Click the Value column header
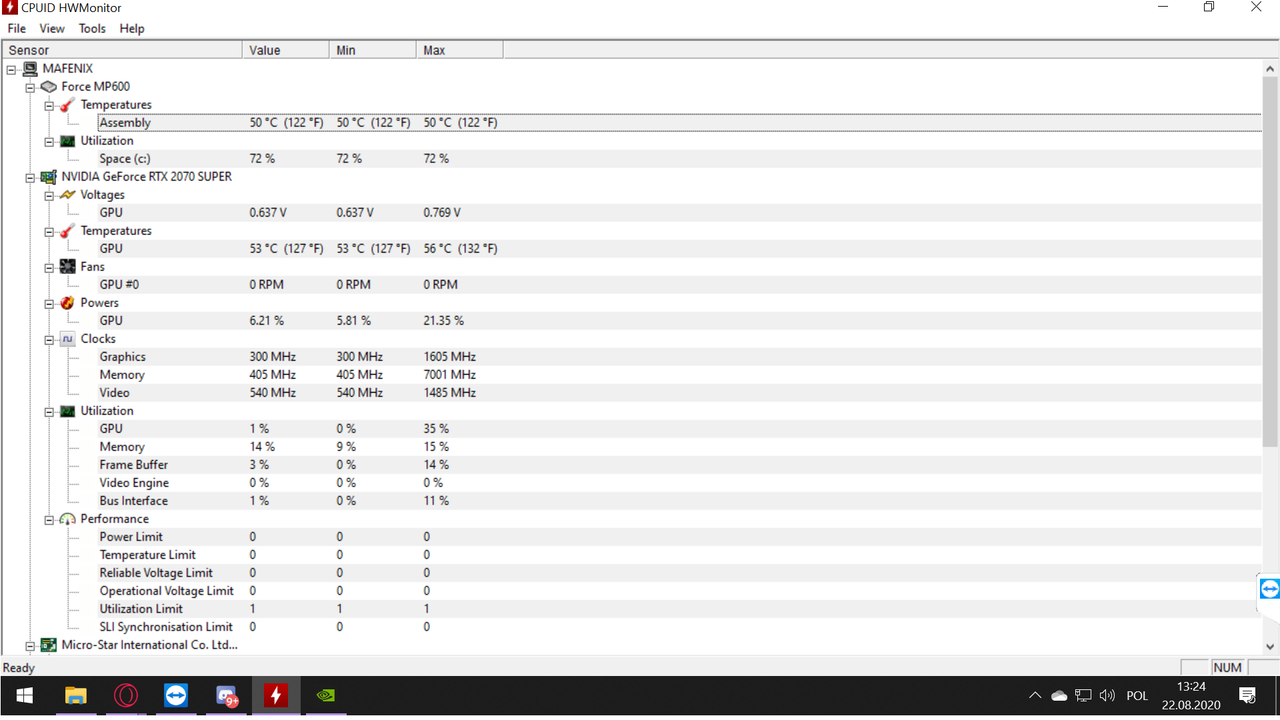This screenshot has width=1280, height=720. coord(286,50)
